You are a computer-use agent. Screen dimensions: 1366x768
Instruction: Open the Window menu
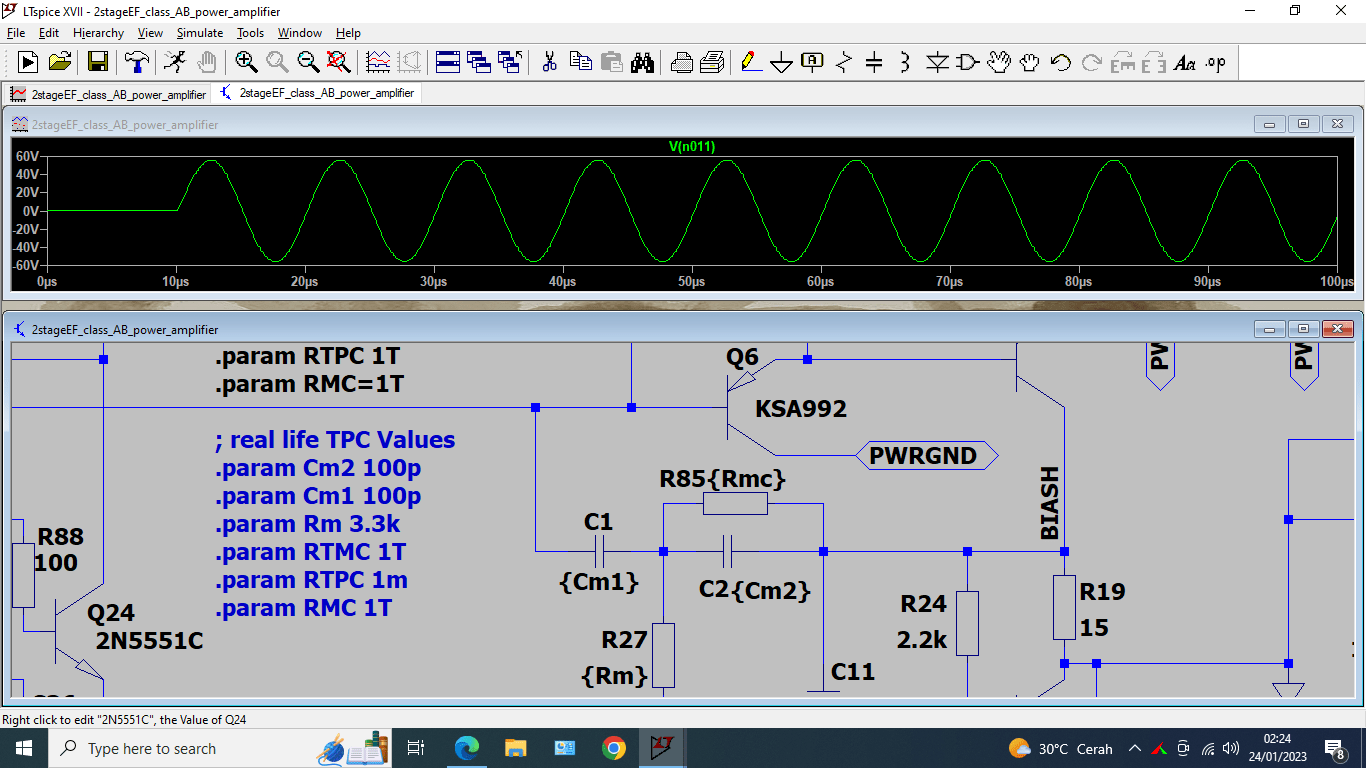coord(300,33)
